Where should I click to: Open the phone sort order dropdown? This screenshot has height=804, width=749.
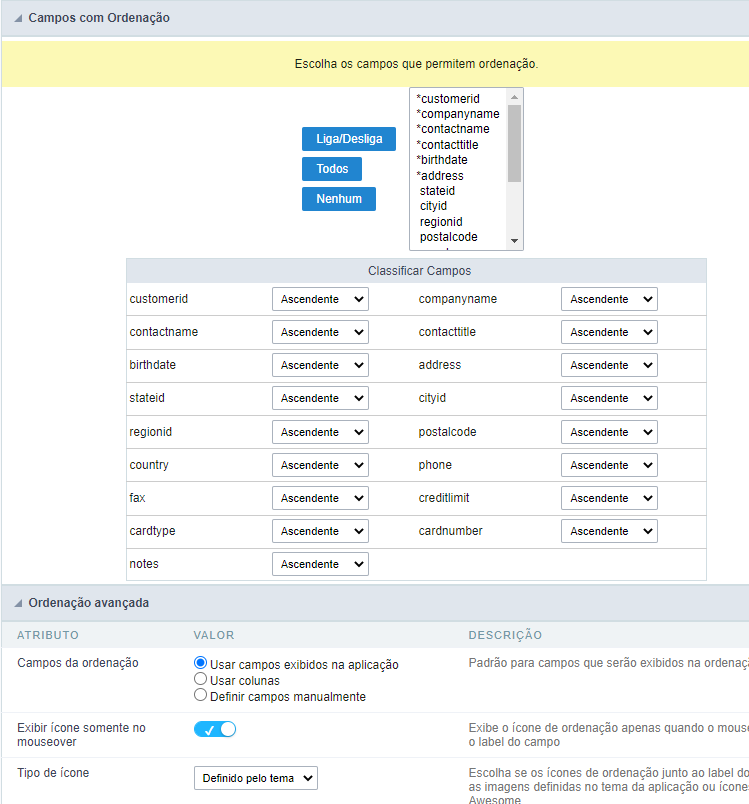click(609, 465)
